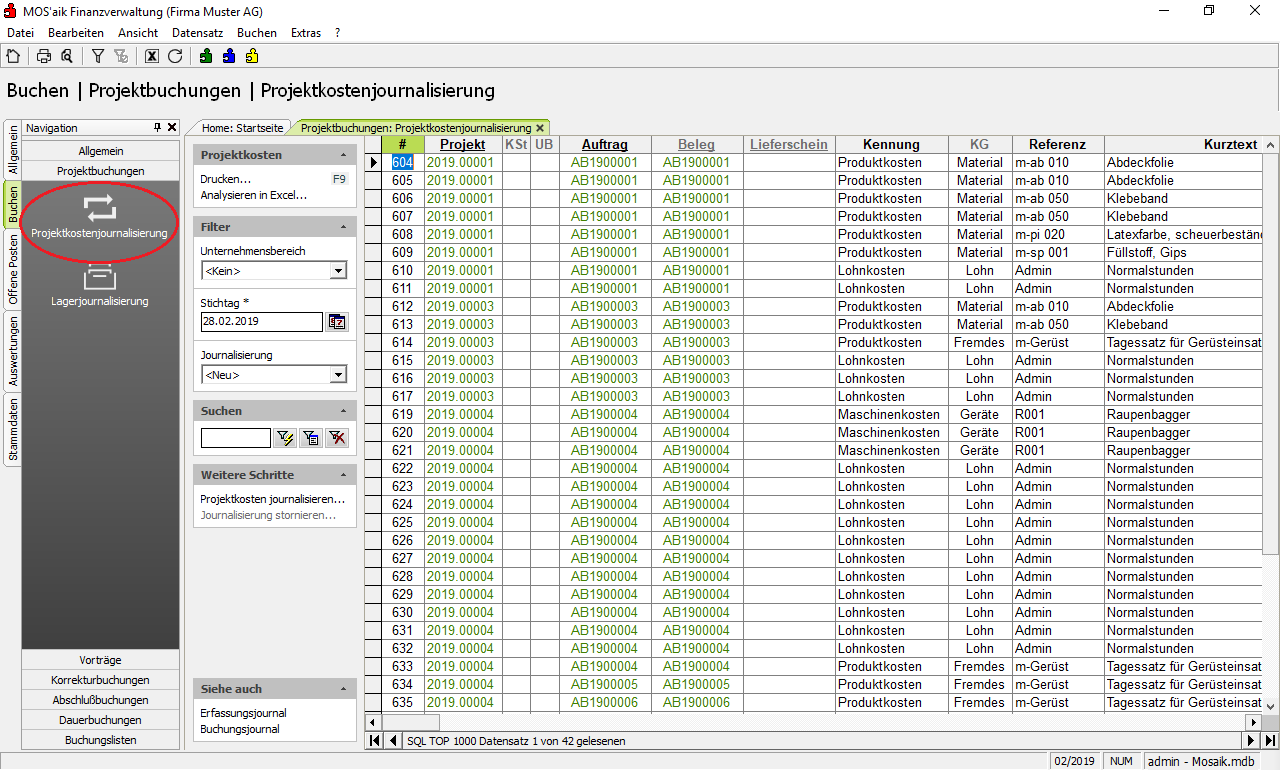Click the Projektkosten journalisieren link

[x=272, y=499]
